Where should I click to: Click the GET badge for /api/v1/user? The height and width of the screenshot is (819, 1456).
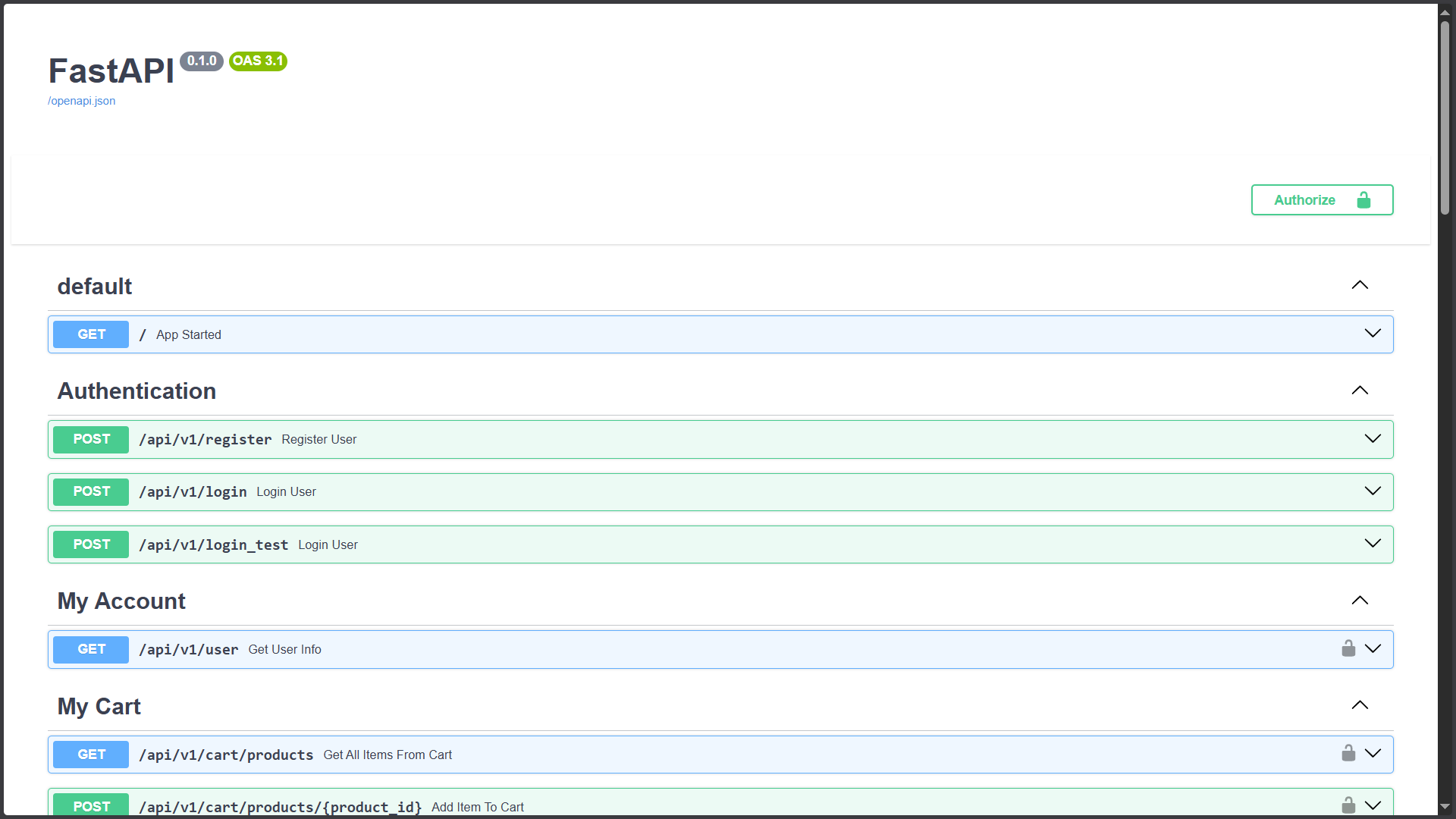click(x=91, y=649)
